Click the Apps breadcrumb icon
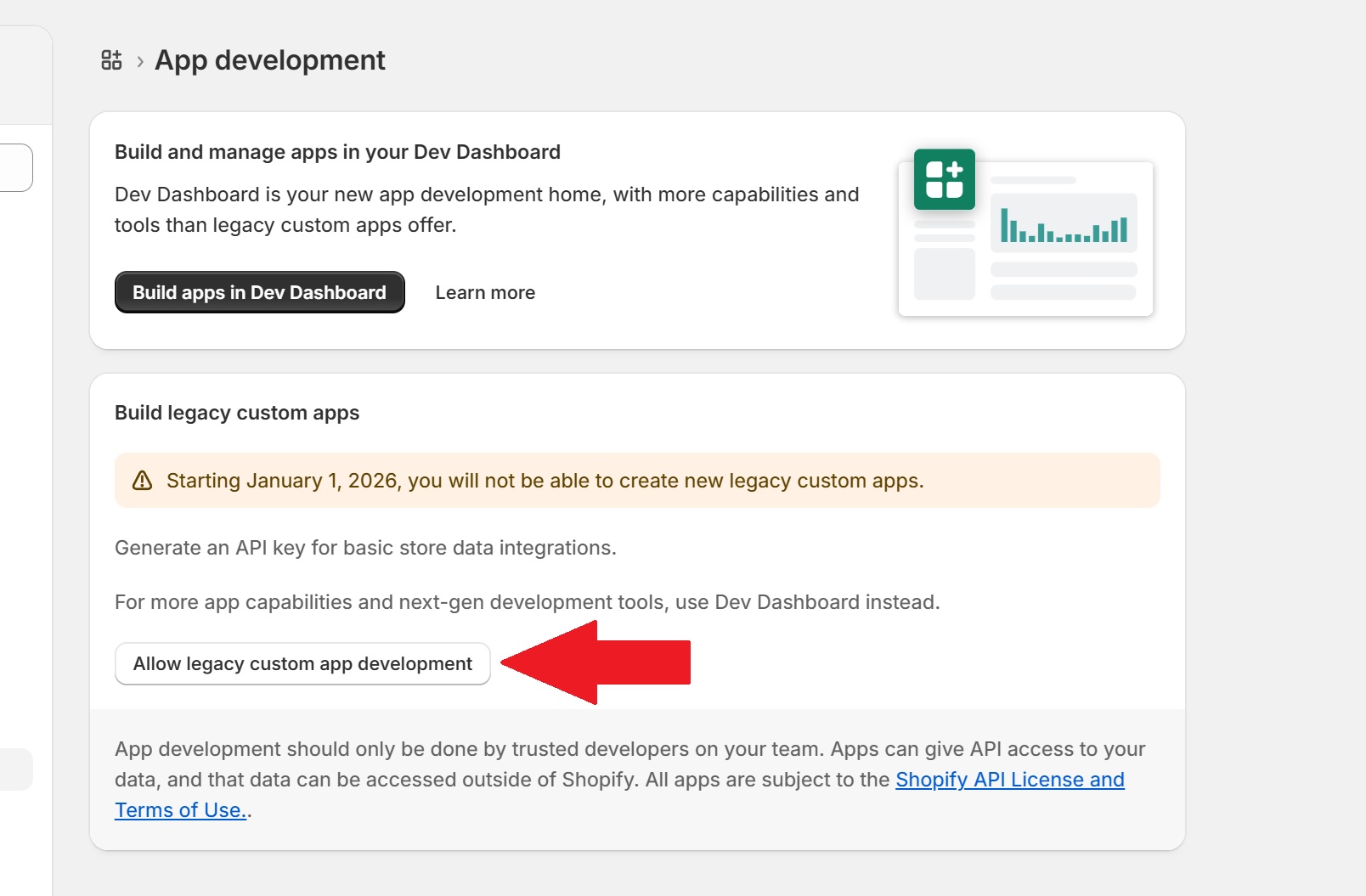 click(x=111, y=60)
